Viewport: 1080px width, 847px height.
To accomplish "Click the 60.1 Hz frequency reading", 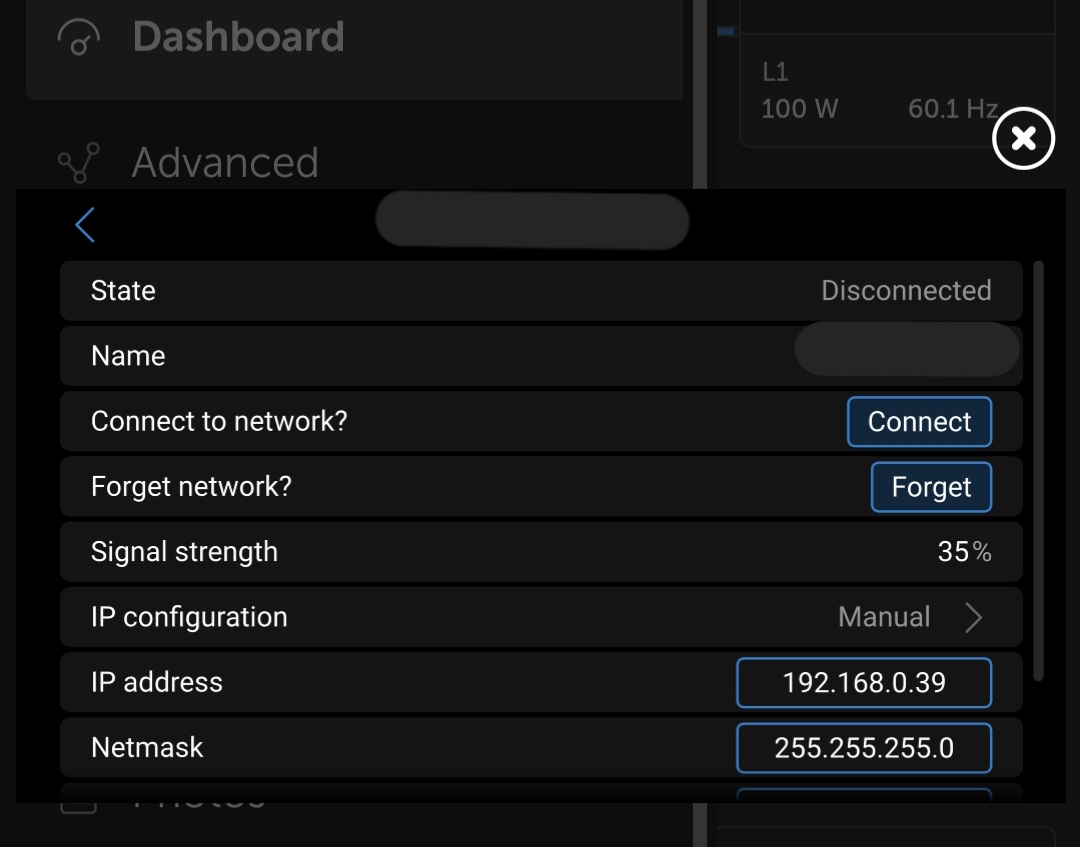I will pos(952,108).
